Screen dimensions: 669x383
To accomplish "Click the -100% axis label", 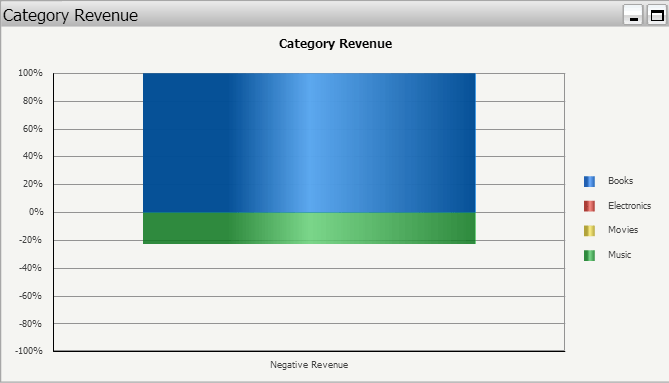I will point(29,351).
